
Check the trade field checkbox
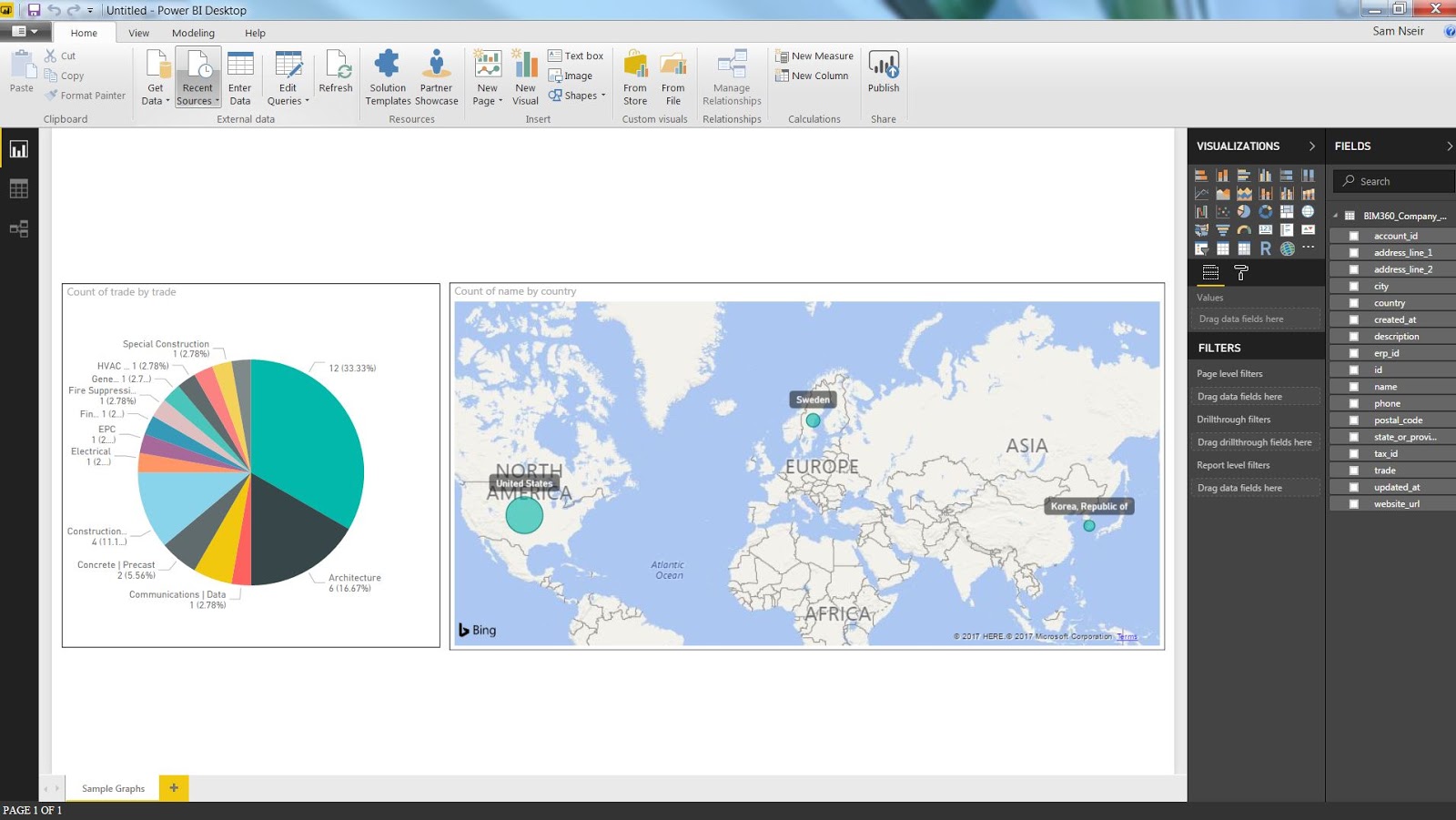(x=1353, y=471)
